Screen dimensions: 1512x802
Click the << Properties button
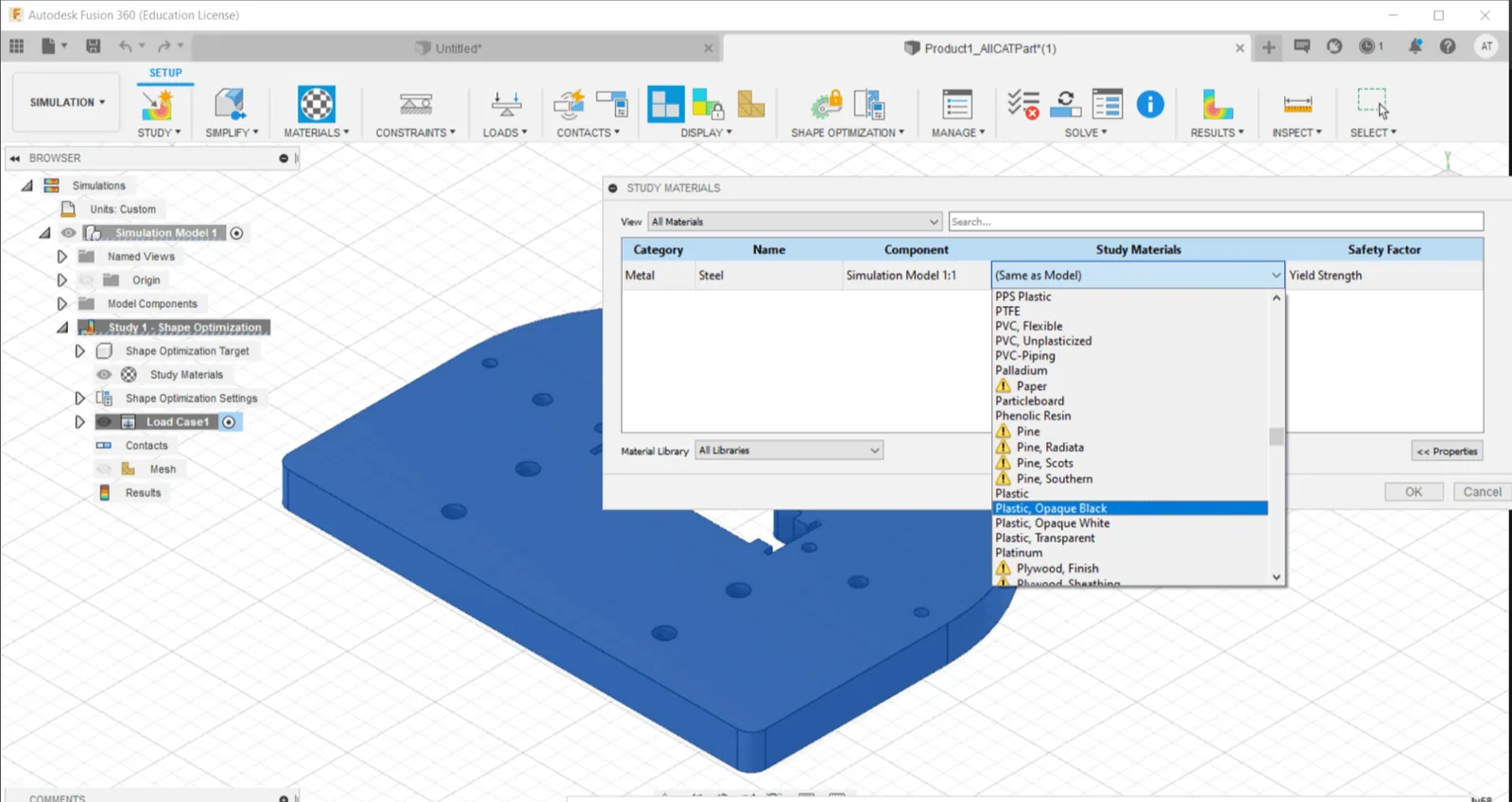pyautogui.click(x=1447, y=452)
